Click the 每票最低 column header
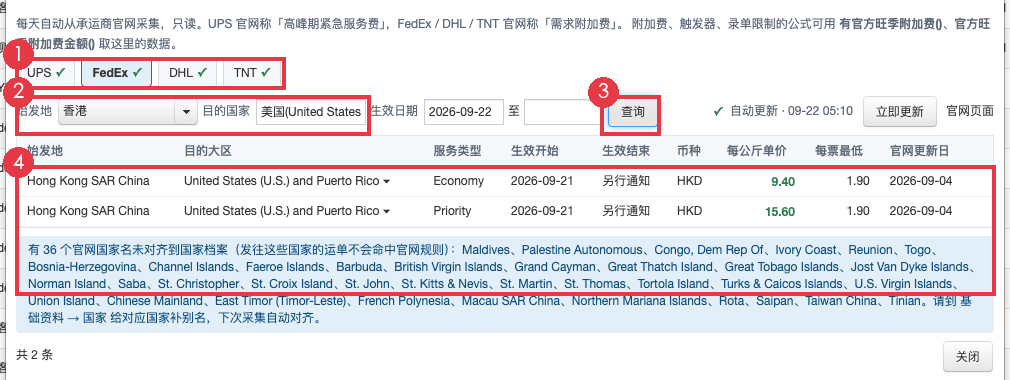Screen dimensions: 1010x380 coord(839,151)
